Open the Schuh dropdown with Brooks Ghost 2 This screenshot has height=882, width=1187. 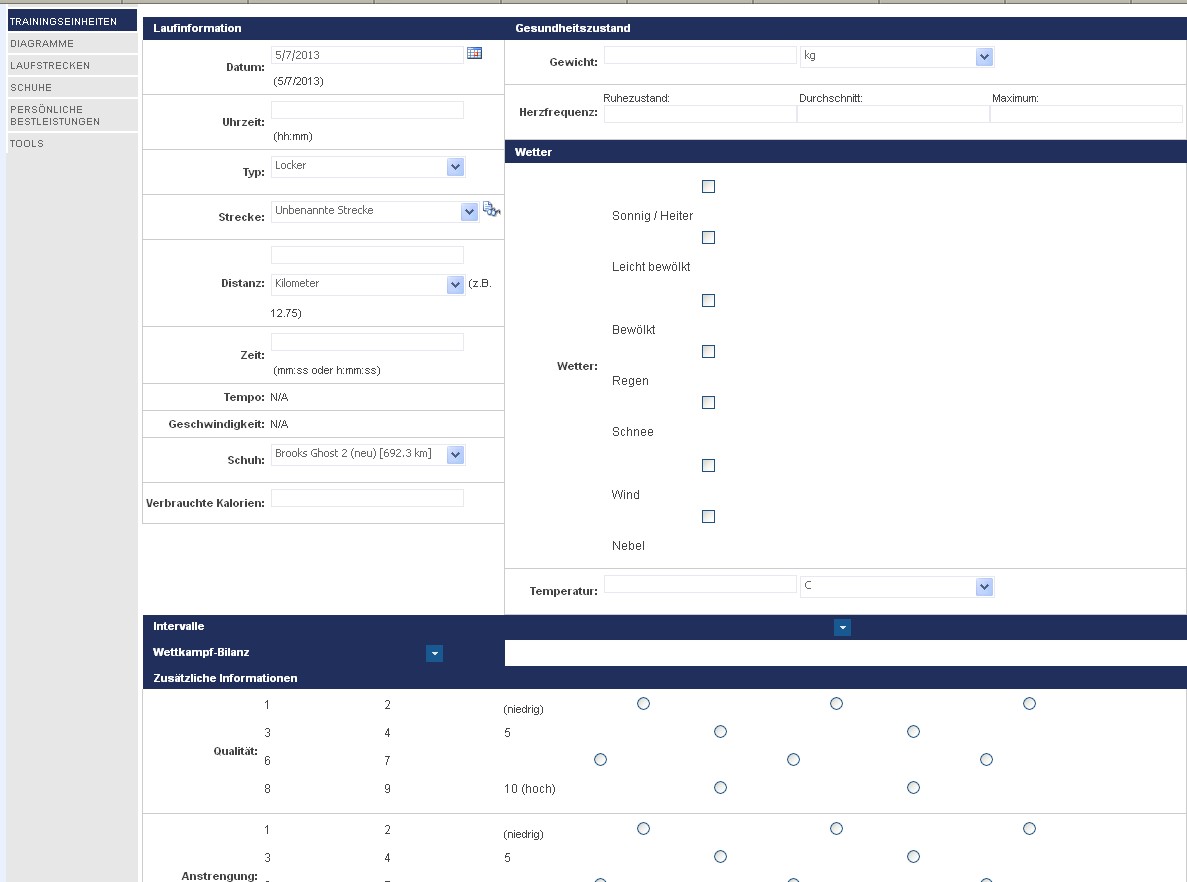coord(455,455)
